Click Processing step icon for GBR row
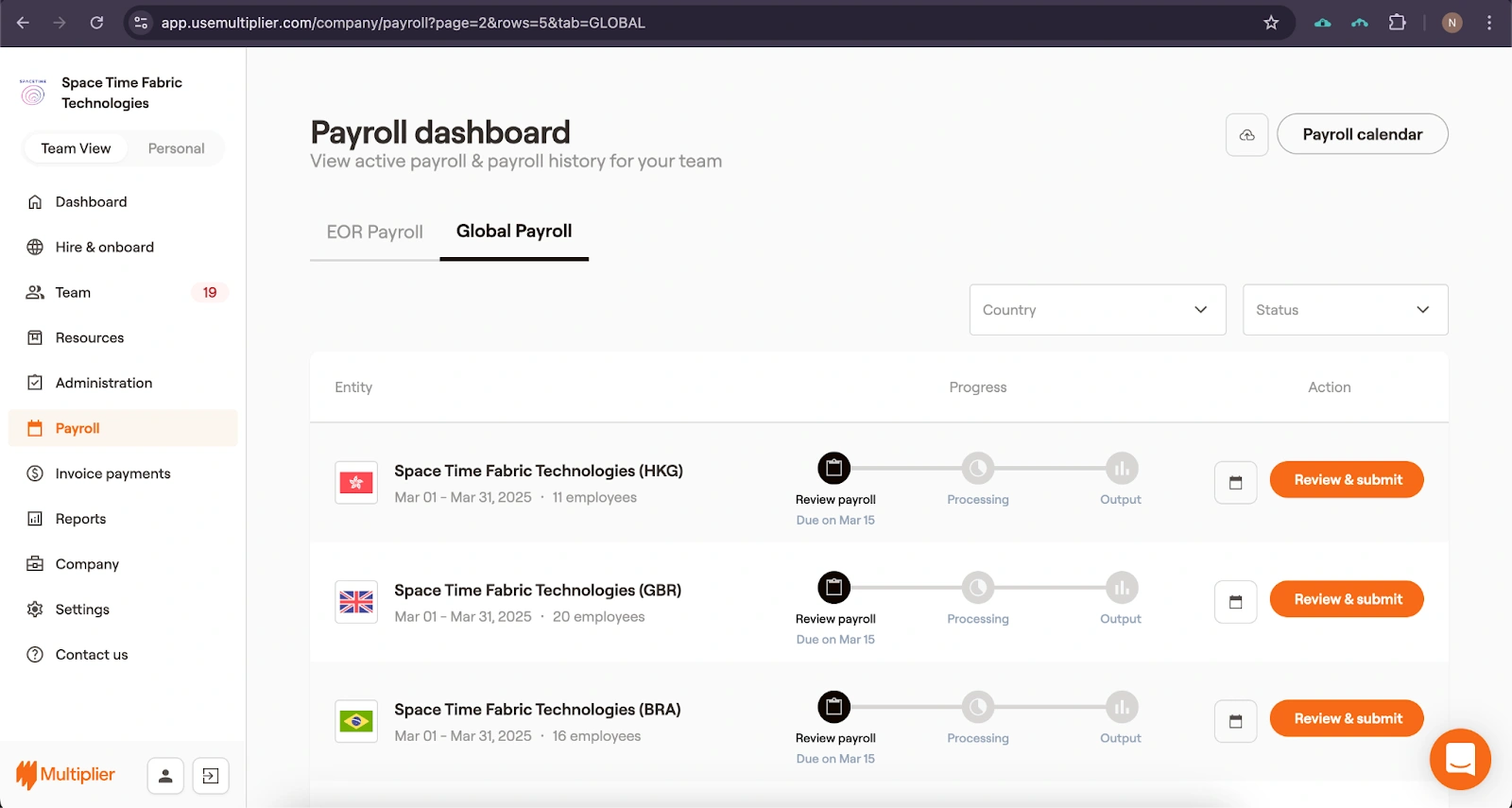Screen dimensions: 1512x808 [x=978, y=588]
